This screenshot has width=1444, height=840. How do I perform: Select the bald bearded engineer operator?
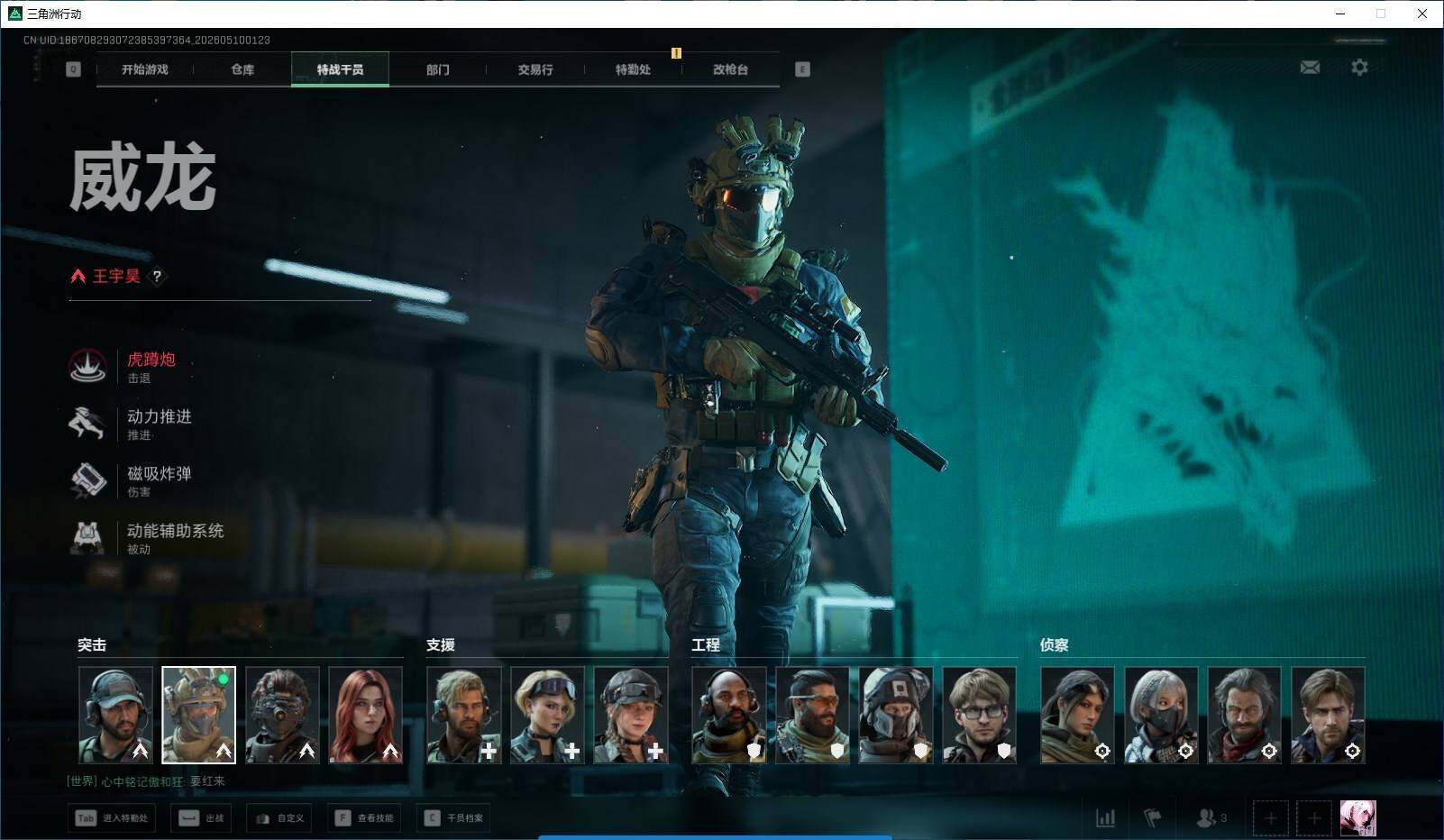pos(729,716)
